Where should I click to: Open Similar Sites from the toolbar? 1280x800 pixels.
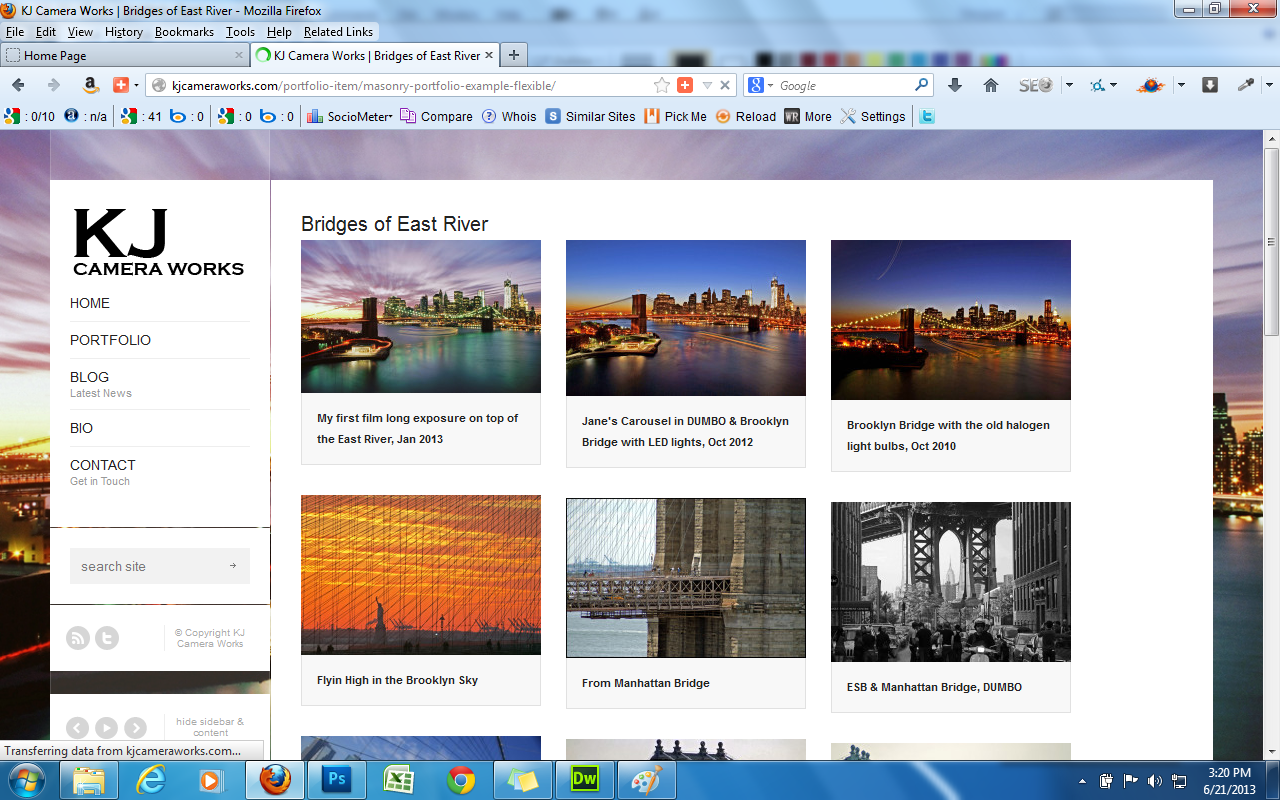click(590, 116)
